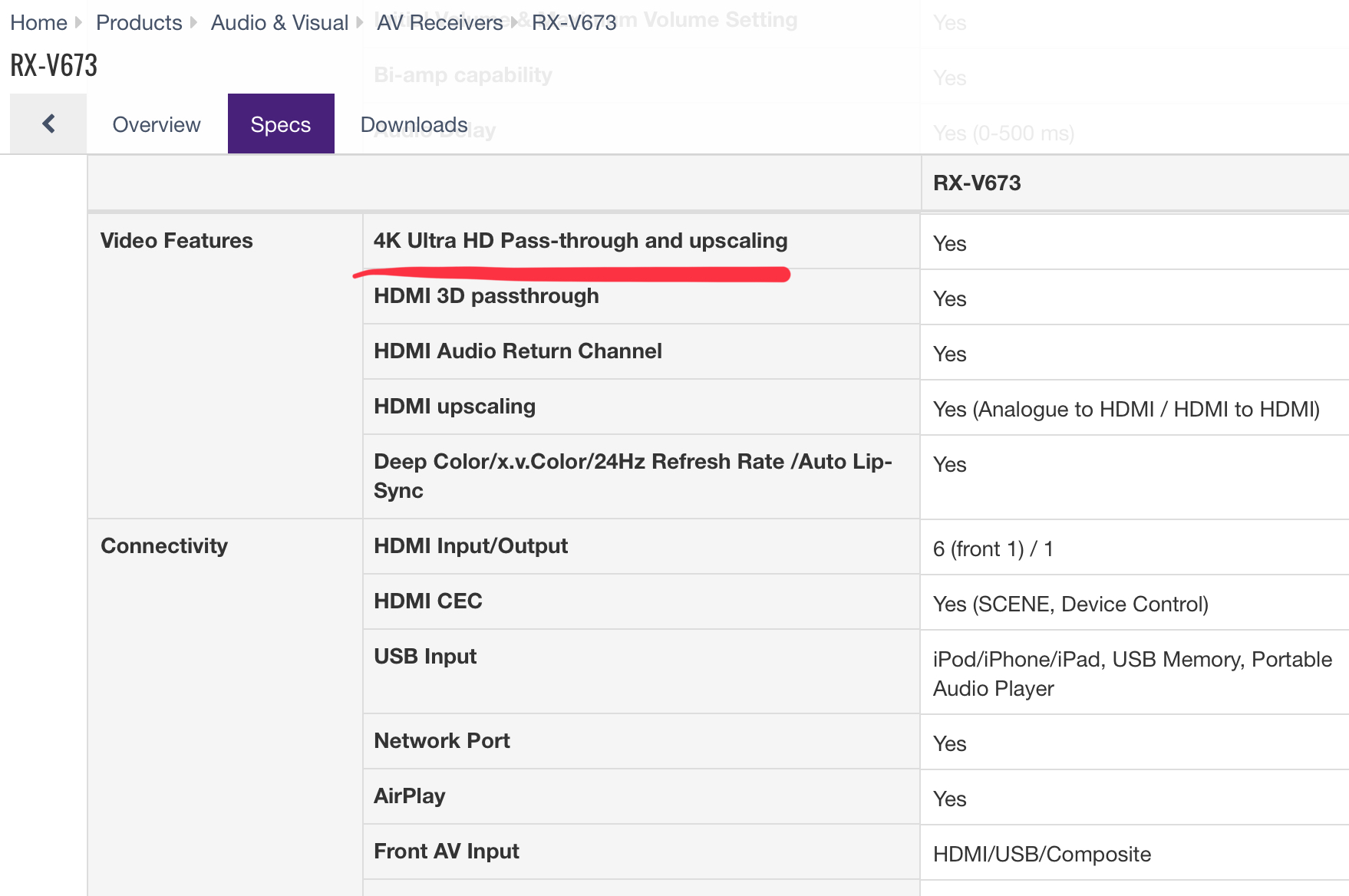This screenshot has height=896, width=1349.
Task: Click 'HDMI/USB/Composite' value
Action: coord(1042,854)
